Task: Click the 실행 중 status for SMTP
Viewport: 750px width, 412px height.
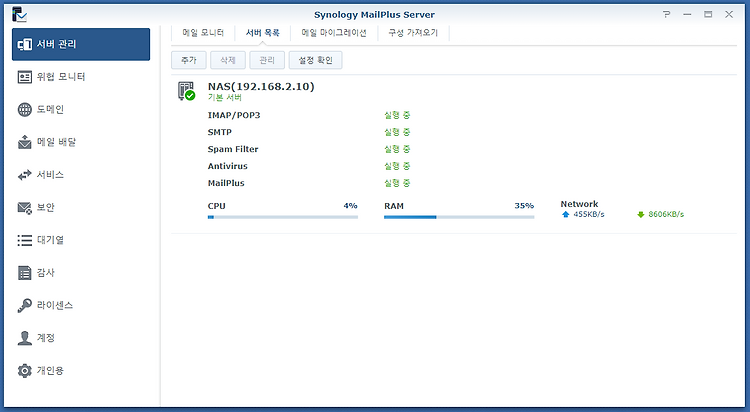Action: click(x=397, y=132)
